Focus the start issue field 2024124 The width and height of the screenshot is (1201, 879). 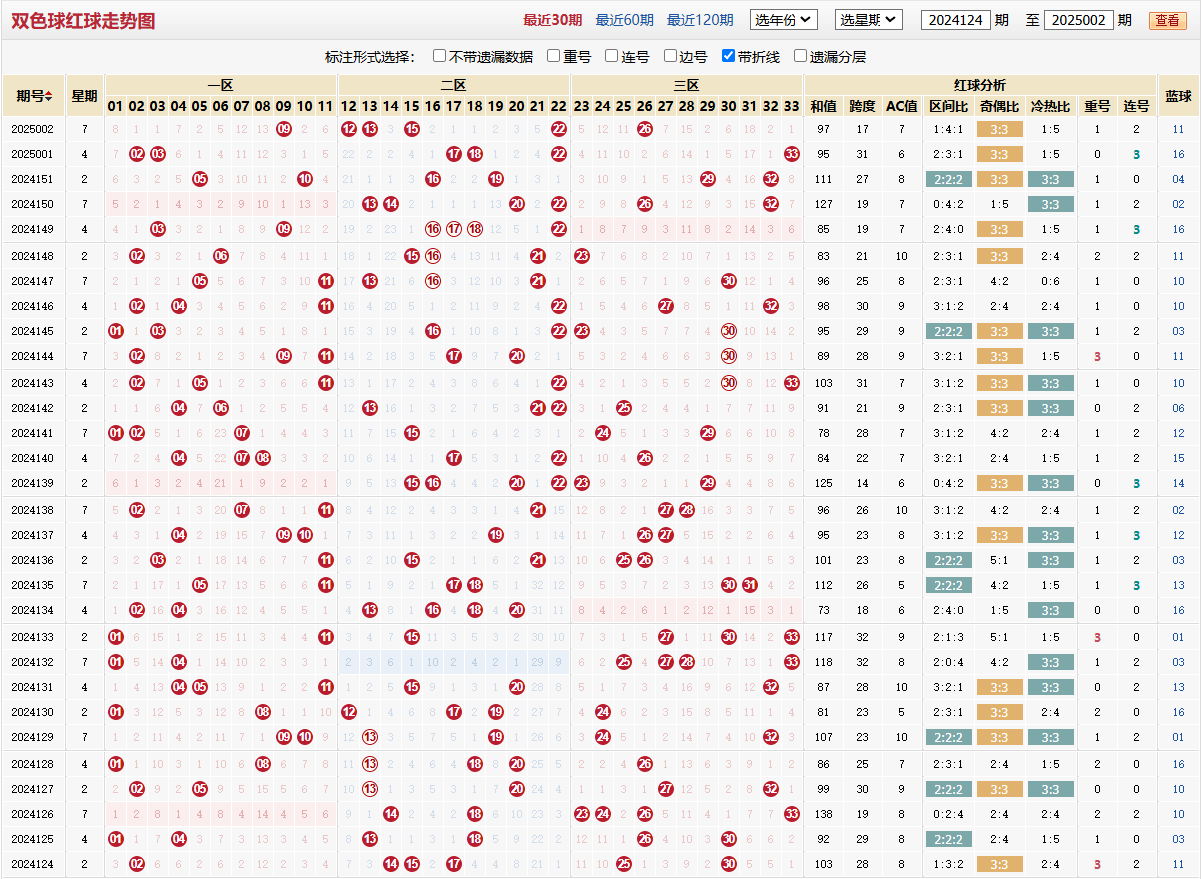pyautogui.click(x=956, y=20)
